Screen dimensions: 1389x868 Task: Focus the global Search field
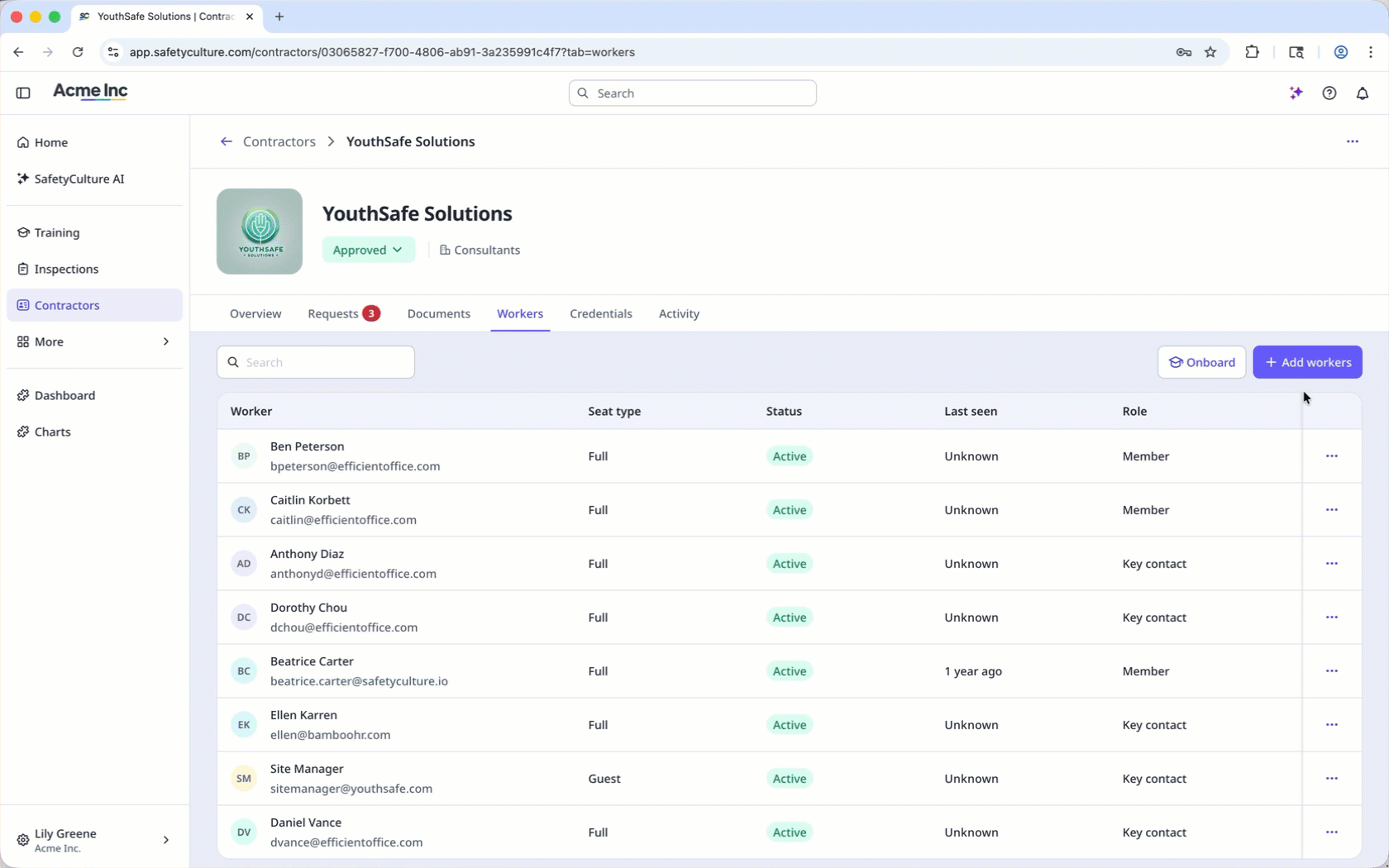pyautogui.click(x=693, y=93)
